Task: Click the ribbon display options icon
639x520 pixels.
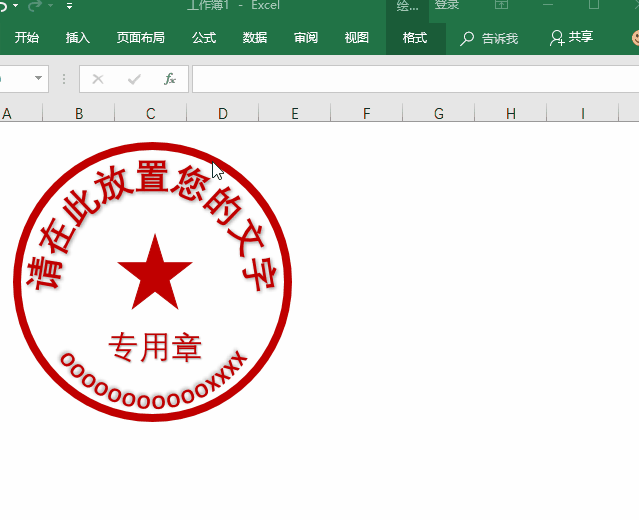Action: [x=501, y=5]
